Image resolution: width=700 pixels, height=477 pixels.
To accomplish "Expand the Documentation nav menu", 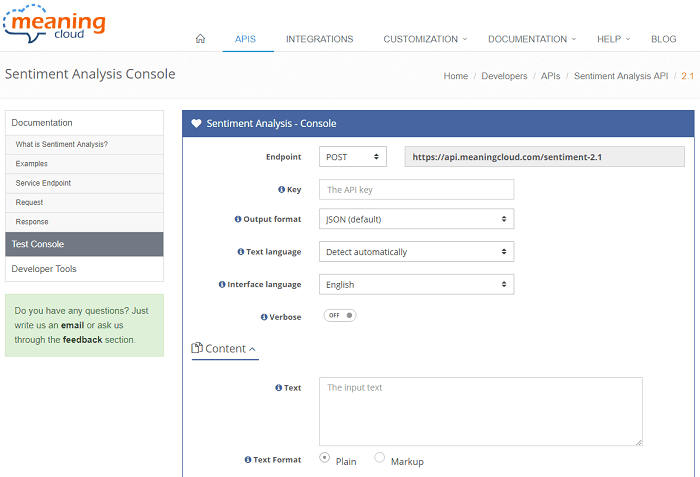I will 532,39.
